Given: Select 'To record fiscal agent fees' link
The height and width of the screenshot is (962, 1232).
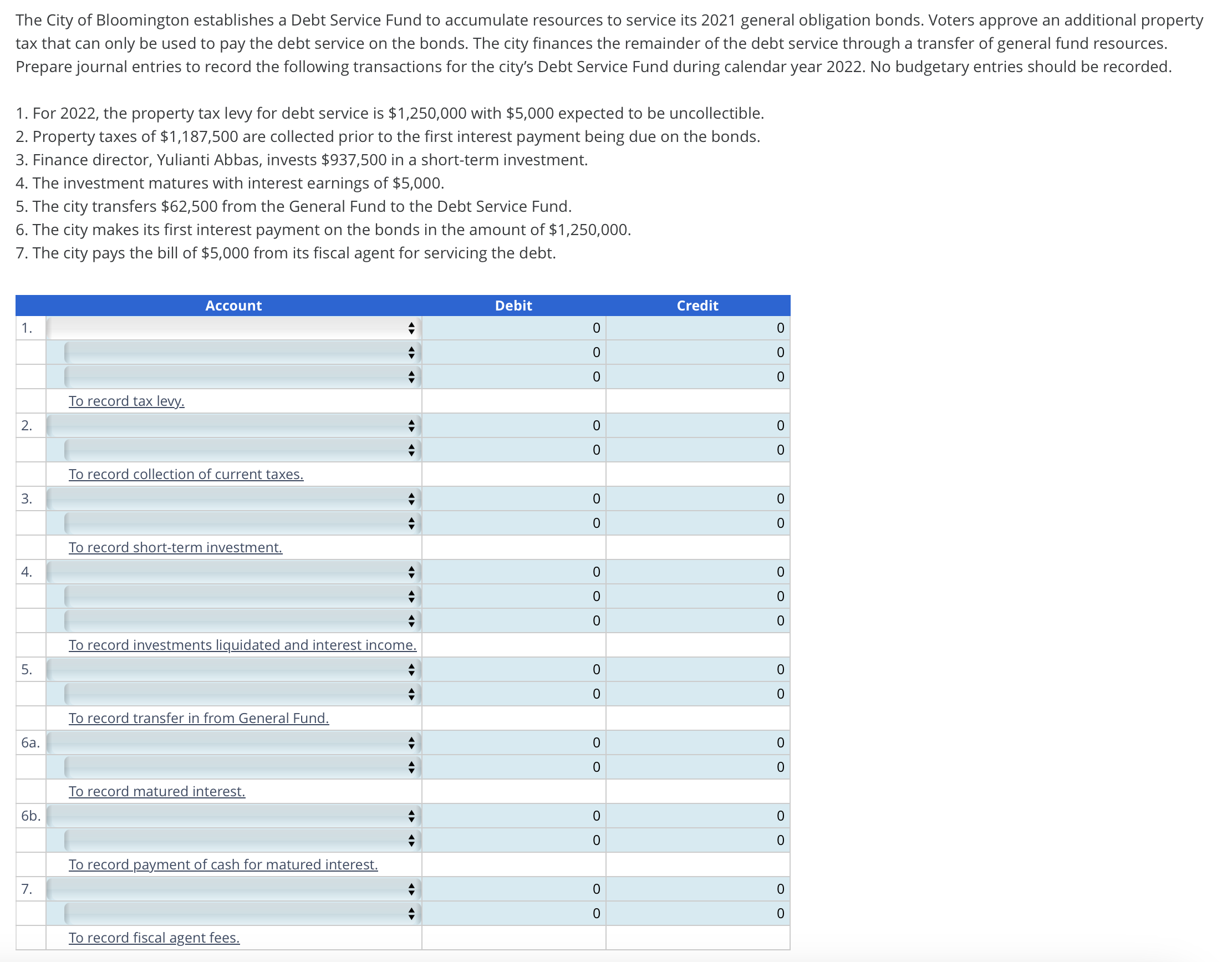Looking at the screenshot, I should [154, 937].
